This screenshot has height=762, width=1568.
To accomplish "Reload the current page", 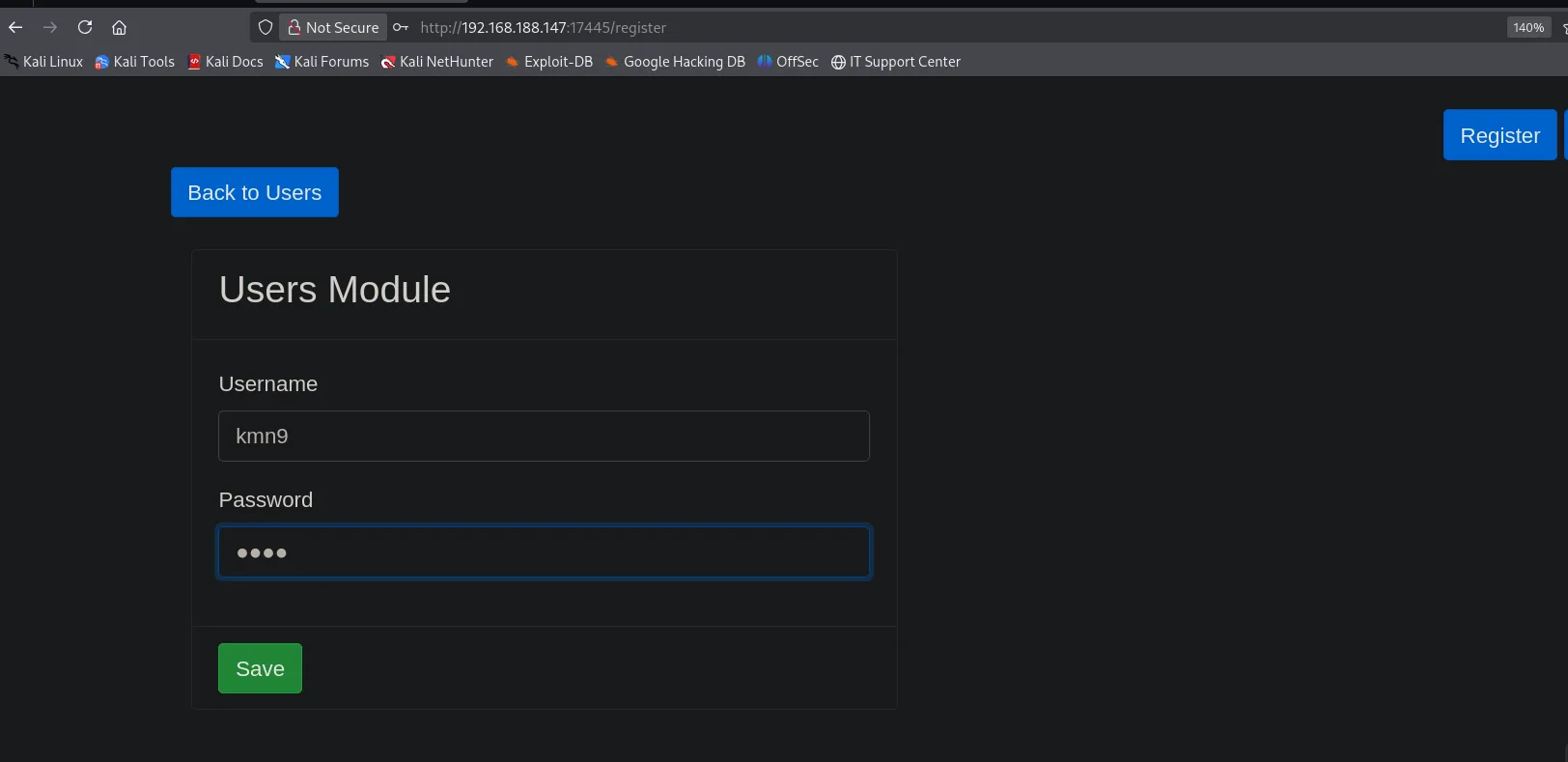I will point(85,27).
